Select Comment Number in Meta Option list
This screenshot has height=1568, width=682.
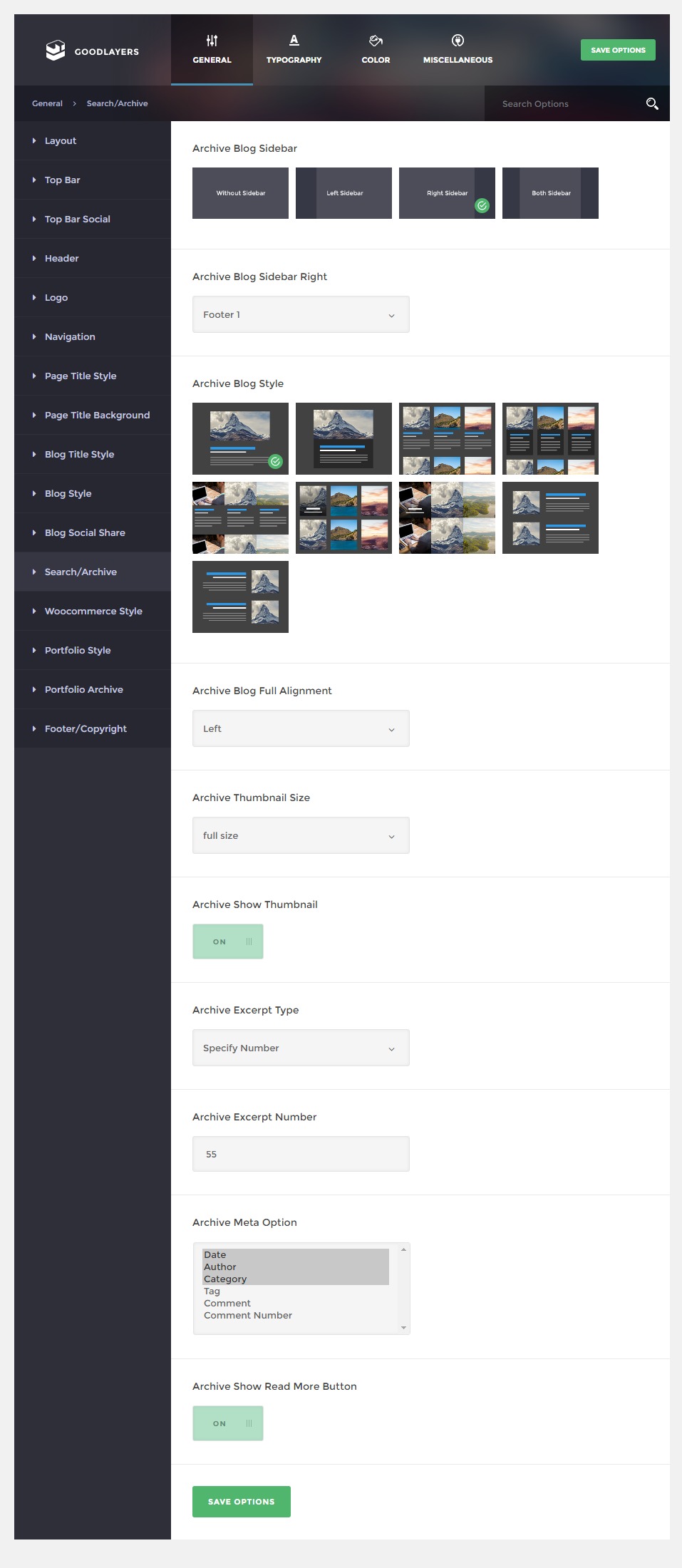click(296, 1315)
